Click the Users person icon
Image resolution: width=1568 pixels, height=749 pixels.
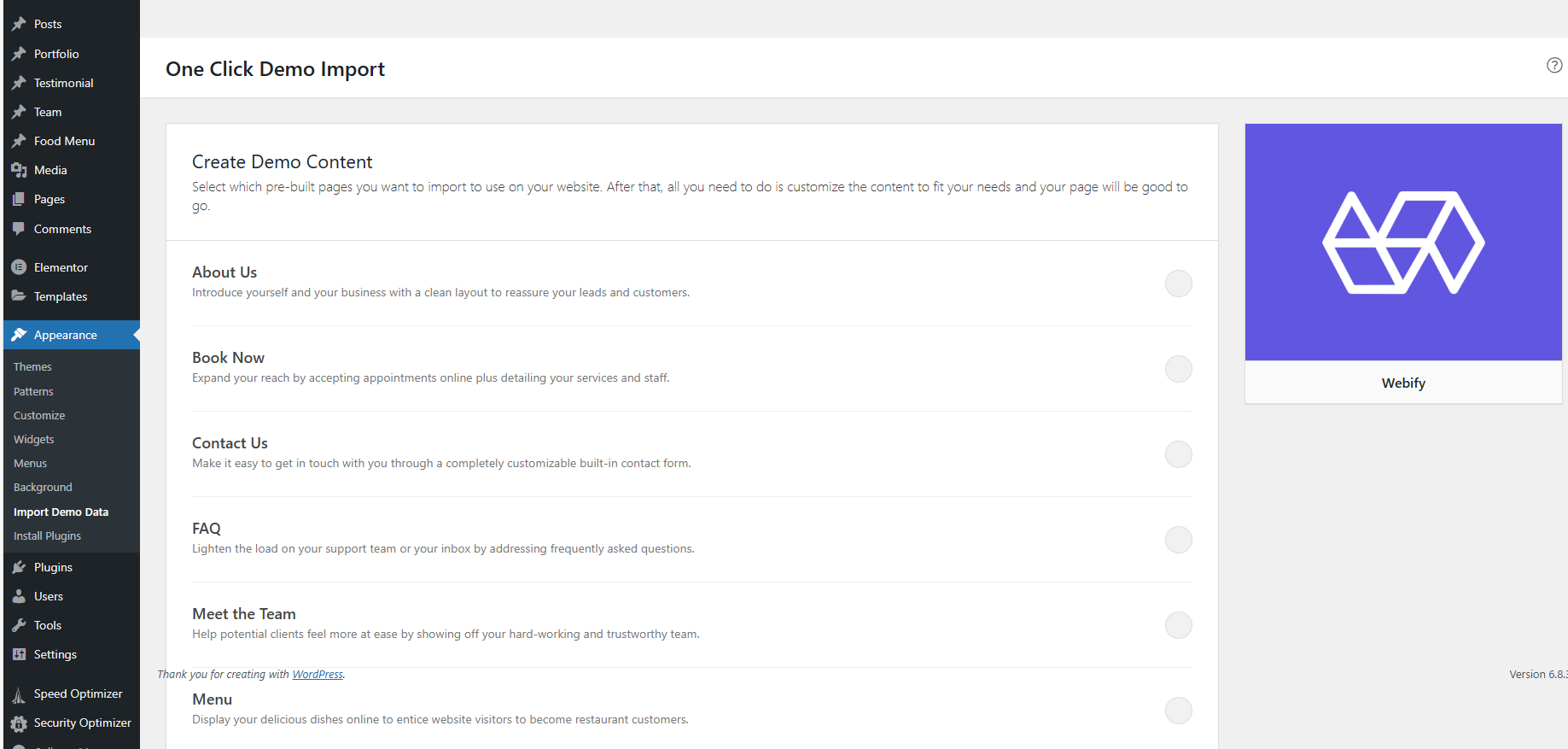[19, 596]
